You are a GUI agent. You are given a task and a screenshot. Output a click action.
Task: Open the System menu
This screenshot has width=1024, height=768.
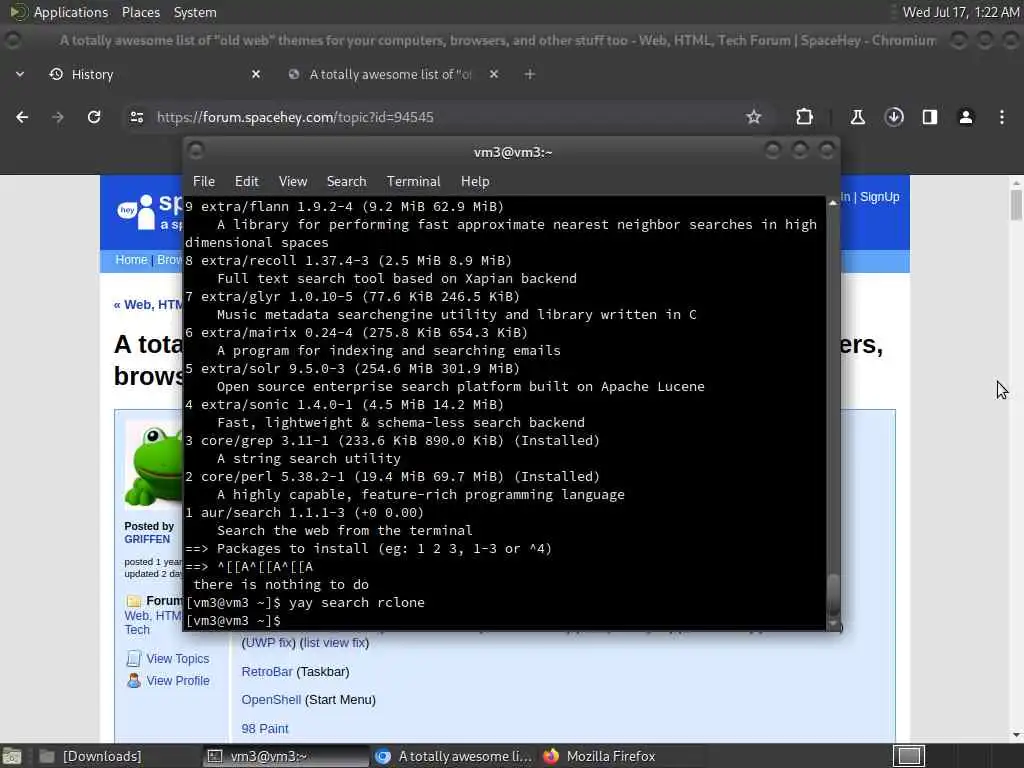195,12
